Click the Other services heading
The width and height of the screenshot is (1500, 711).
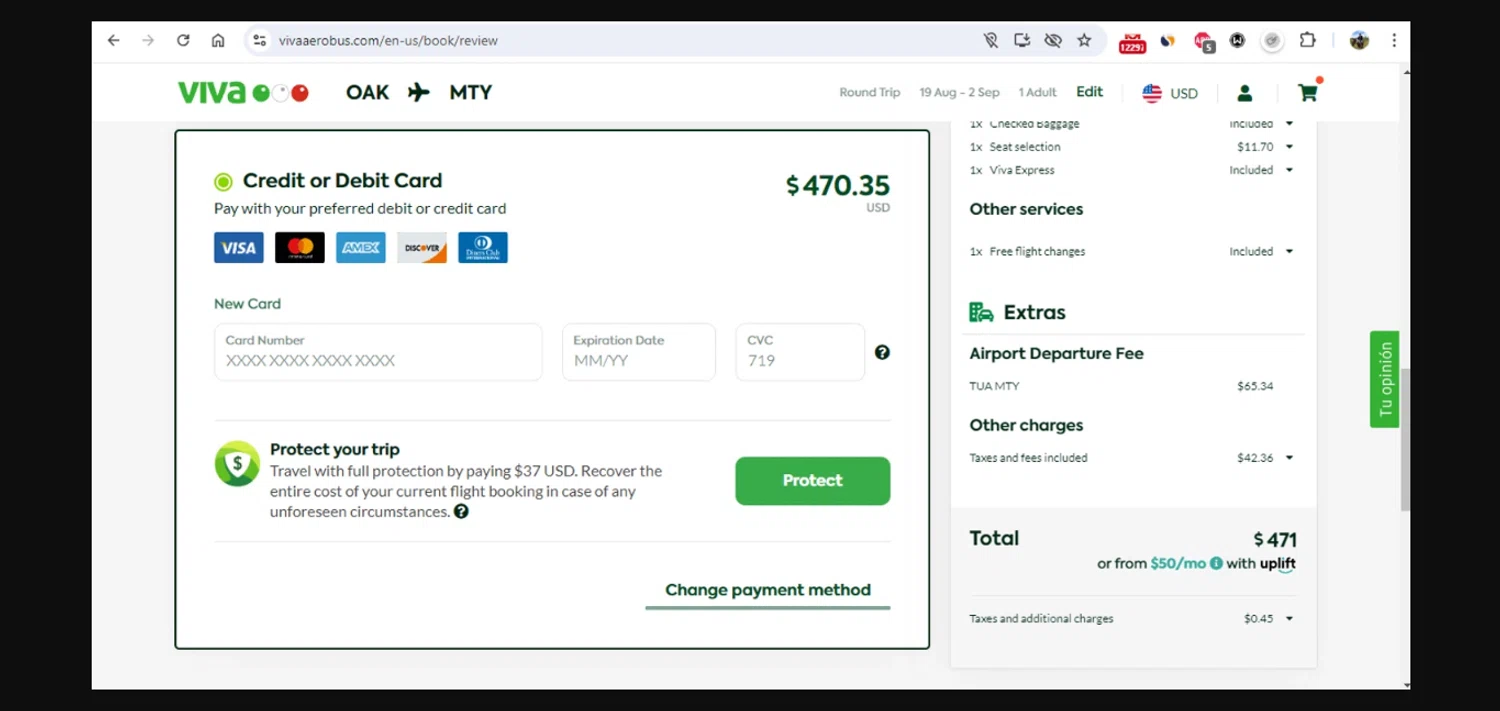(x=1026, y=210)
